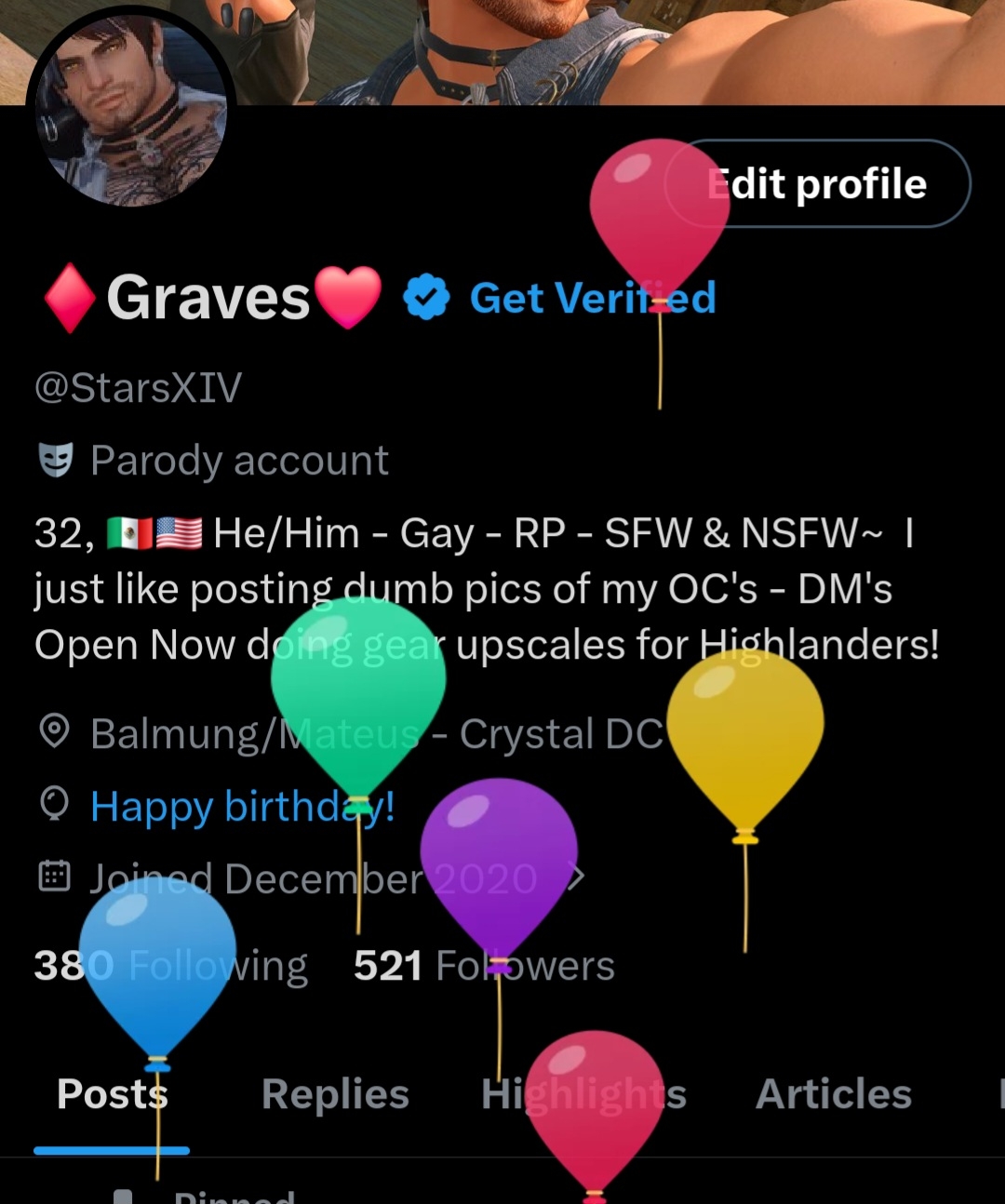Tap the Mexico flag emoji in bio
This screenshot has height=1204, width=1005.
[130, 533]
